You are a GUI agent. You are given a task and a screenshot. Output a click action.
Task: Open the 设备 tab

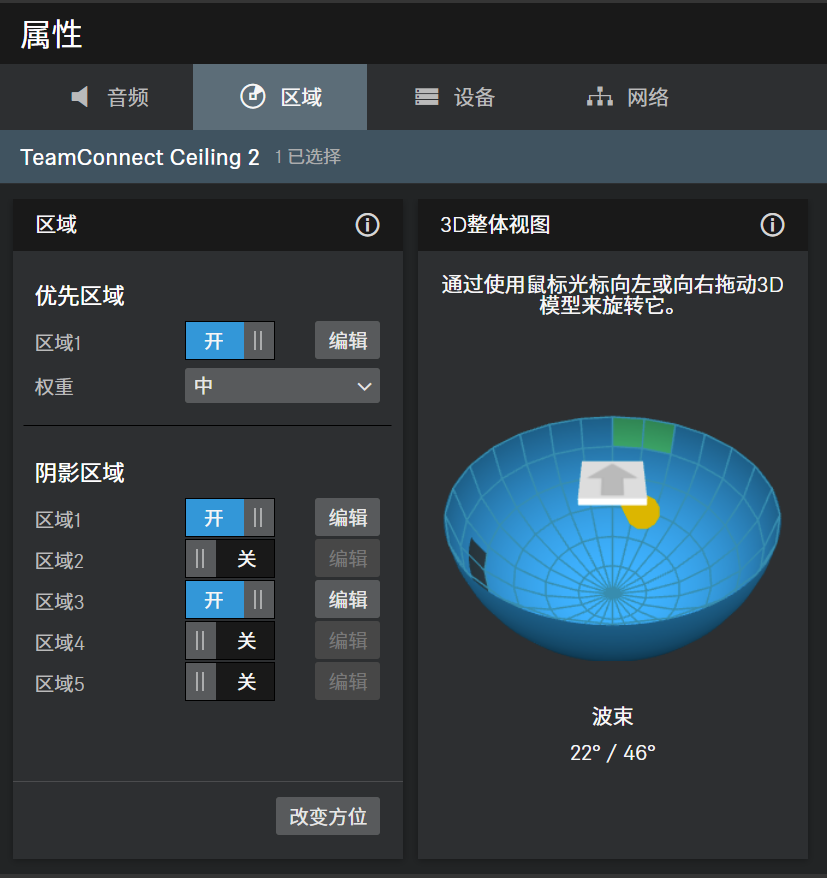[x=455, y=97]
